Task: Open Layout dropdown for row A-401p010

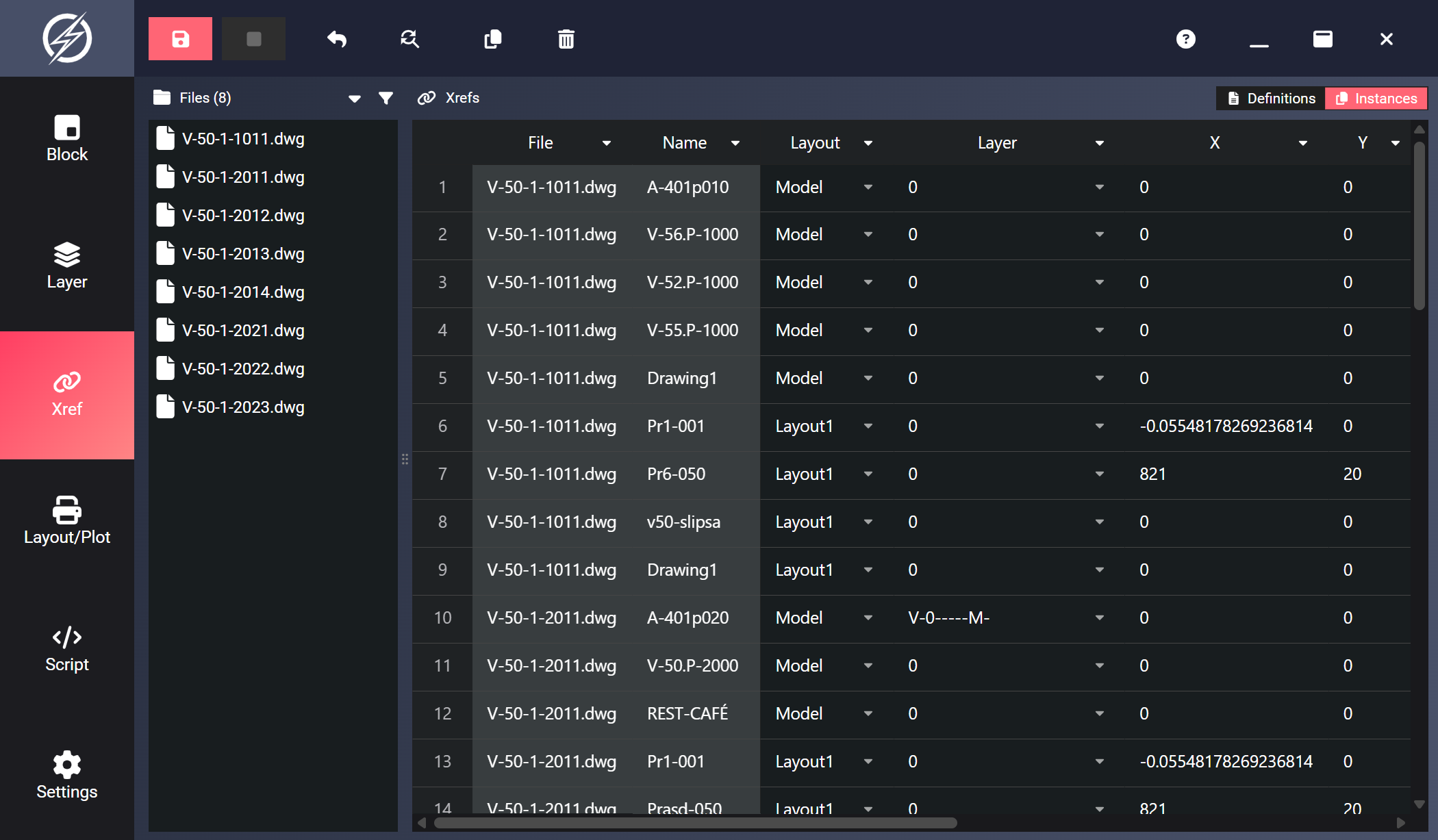Action: click(868, 187)
